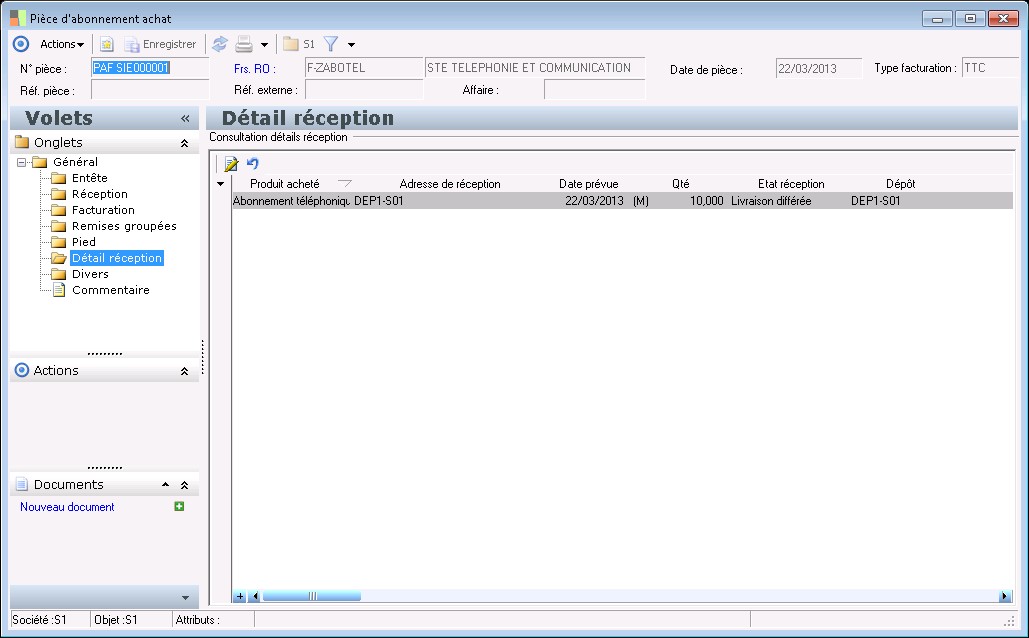Viewport: 1029px width, 638px height.
Task: Click the filter funnel icon
Action: tap(331, 44)
